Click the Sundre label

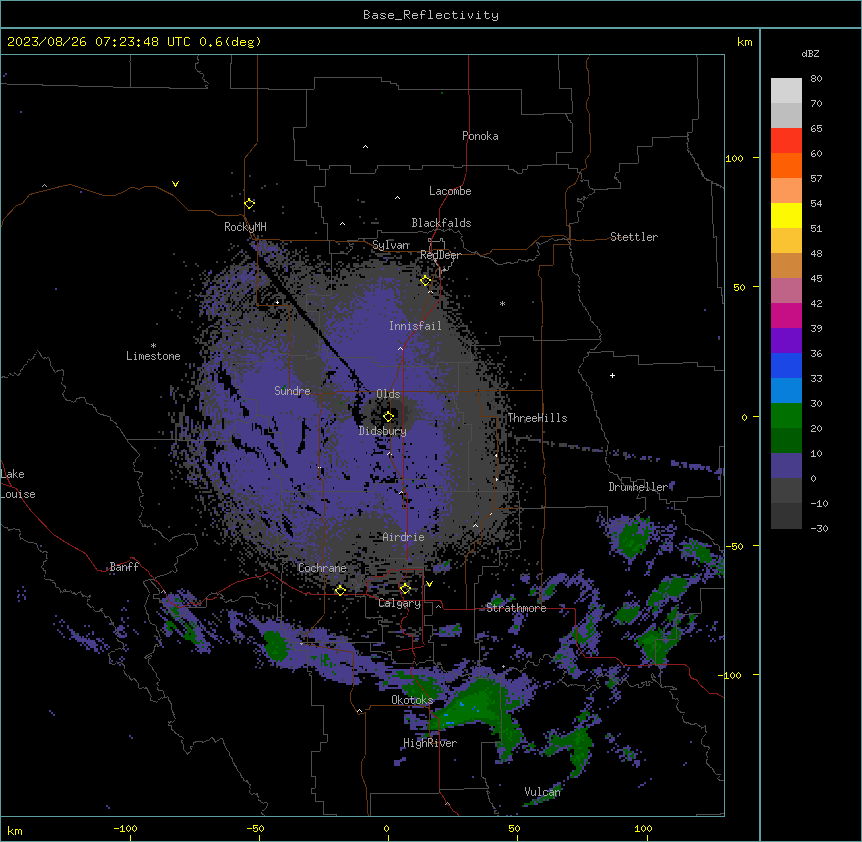pos(292,391)
